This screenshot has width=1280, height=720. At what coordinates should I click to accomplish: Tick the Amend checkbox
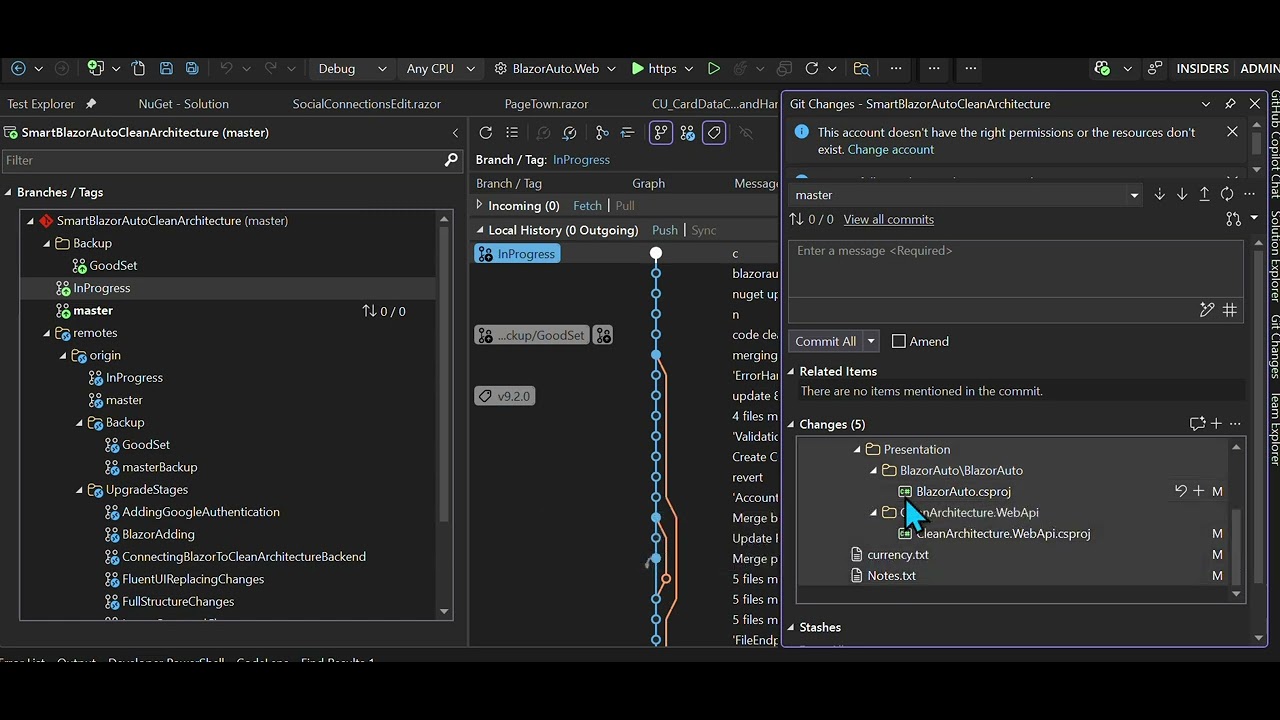click(898, 341)
